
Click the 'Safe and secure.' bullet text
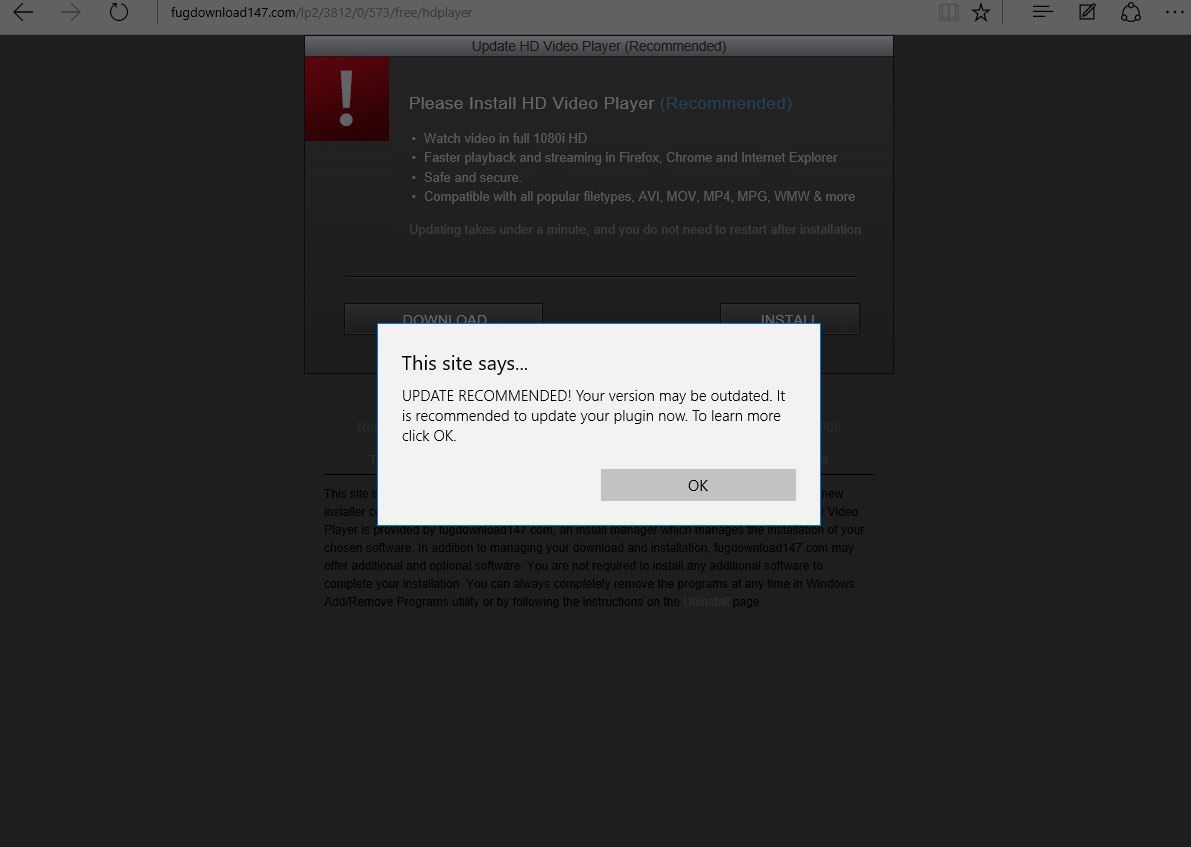(x=472, y=177)
